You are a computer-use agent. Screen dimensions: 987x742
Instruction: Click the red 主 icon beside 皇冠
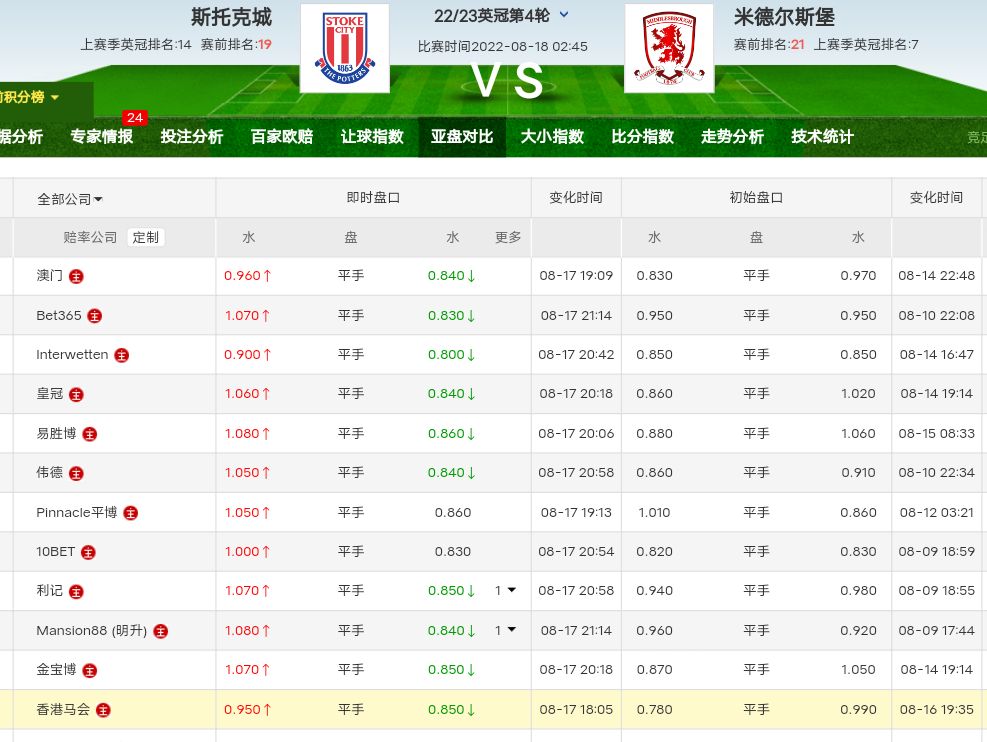[x=76, y=394]
